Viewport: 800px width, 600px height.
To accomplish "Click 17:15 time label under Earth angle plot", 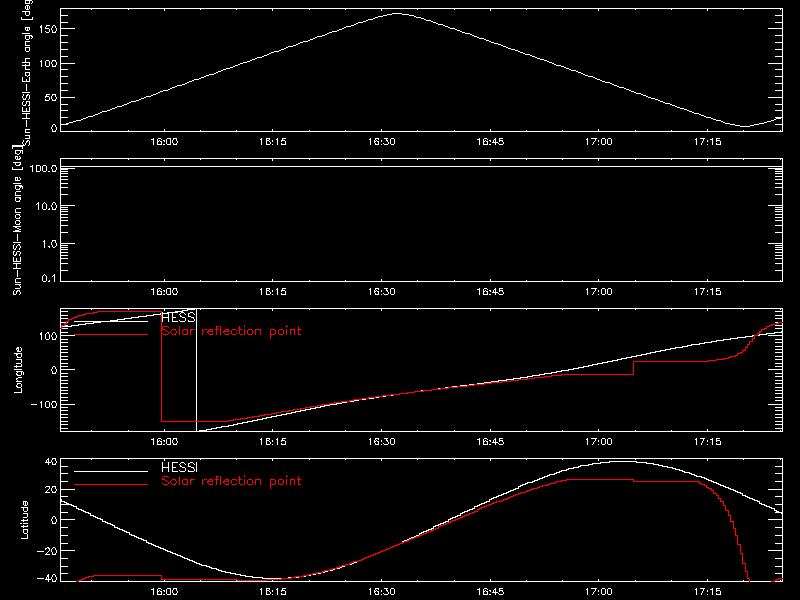I will (x=708, y=142).
